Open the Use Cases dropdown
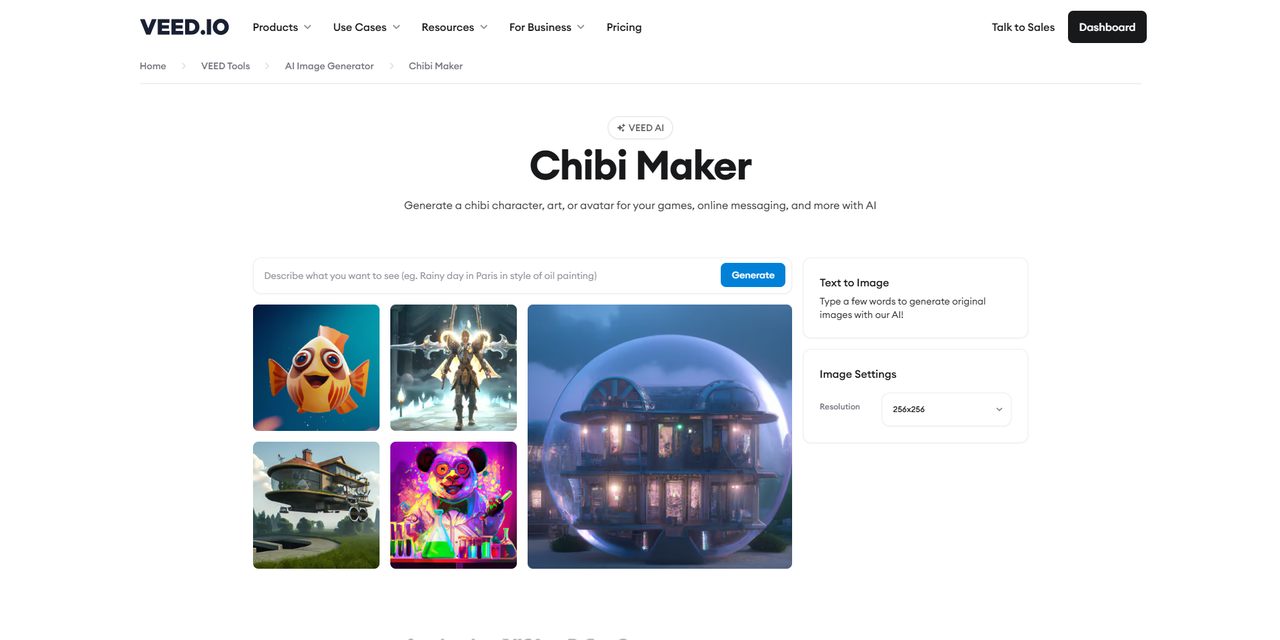Screen dimensions: 1280x640 (x=366, y=27)
